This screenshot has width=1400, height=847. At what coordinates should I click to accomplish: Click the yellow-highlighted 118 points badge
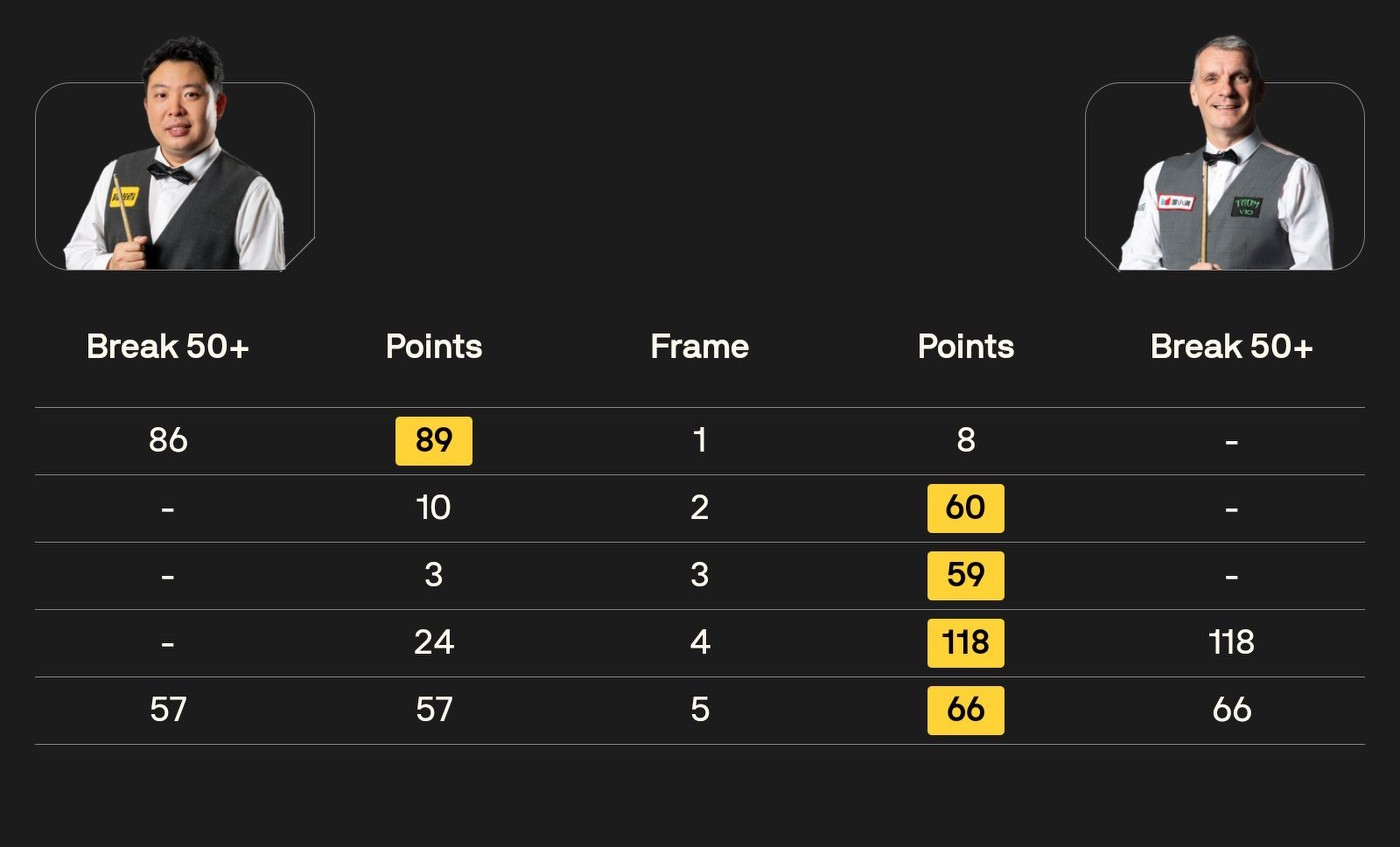pos(965,643)
